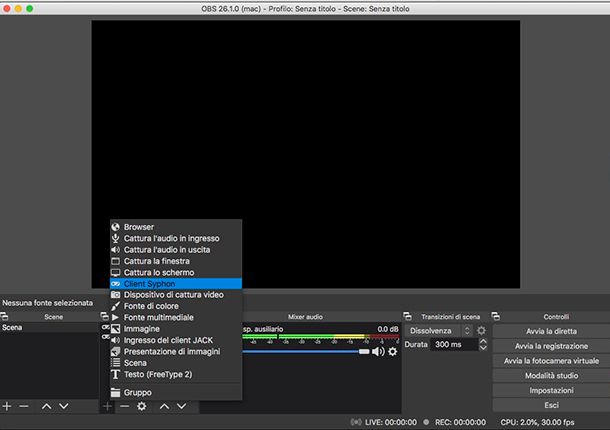Click the CPU usage status text
The image size is (610, 430).
(x=537, y=422)
